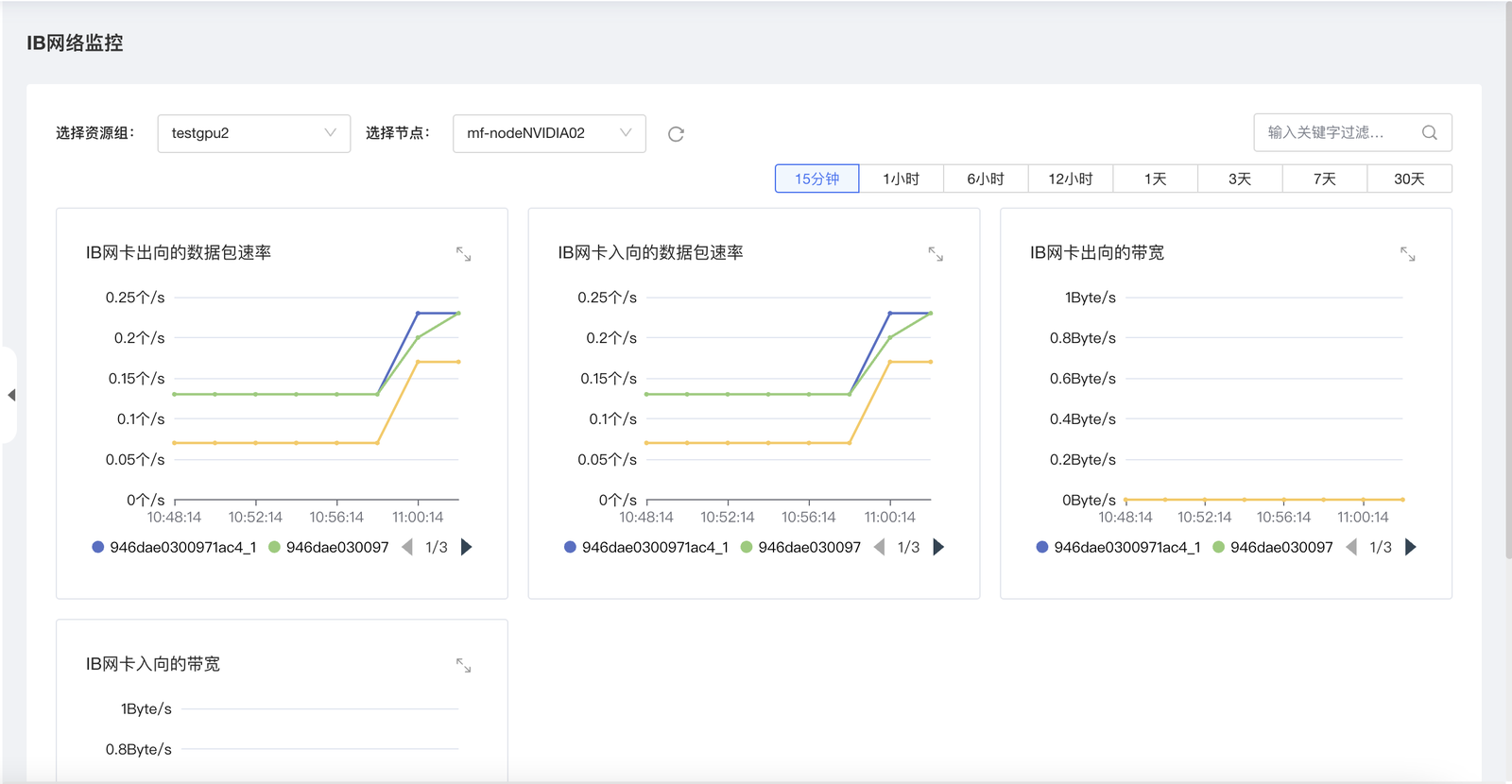Image resolution: width=1512 pixels, height=784 pixels.
Task: Select the 12小时 time range button
Action: [1070, 179]
